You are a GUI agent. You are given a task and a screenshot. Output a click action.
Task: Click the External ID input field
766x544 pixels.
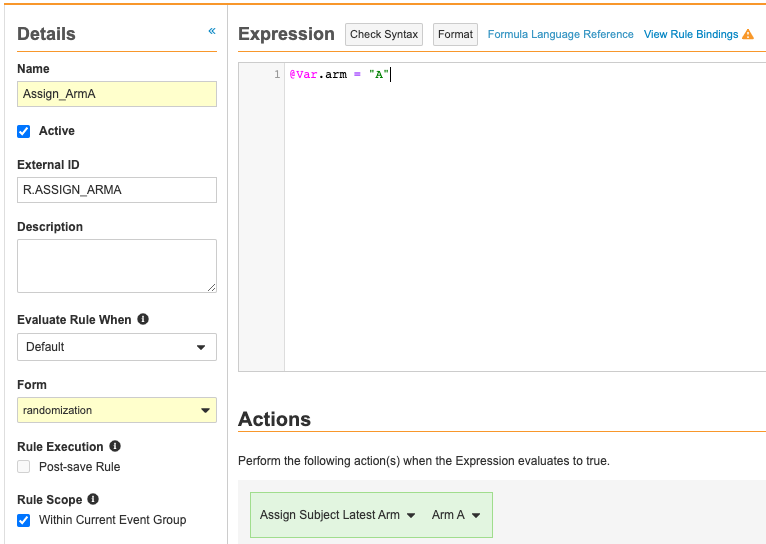point(117,190)
